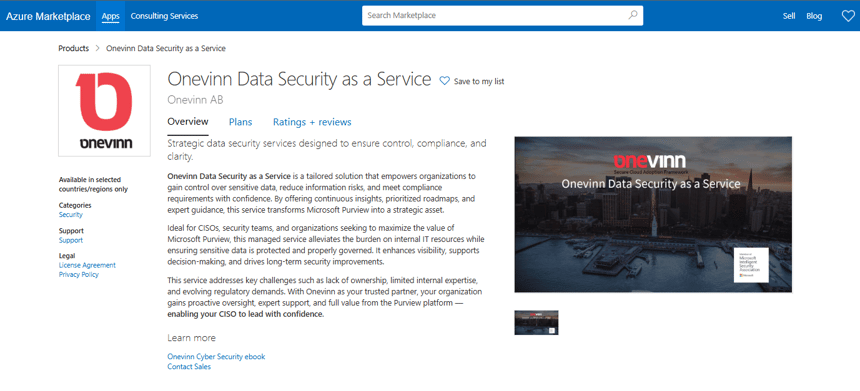The image size is (860, 391).
Task: View the Privacy Policy
Action: [78, 274]
